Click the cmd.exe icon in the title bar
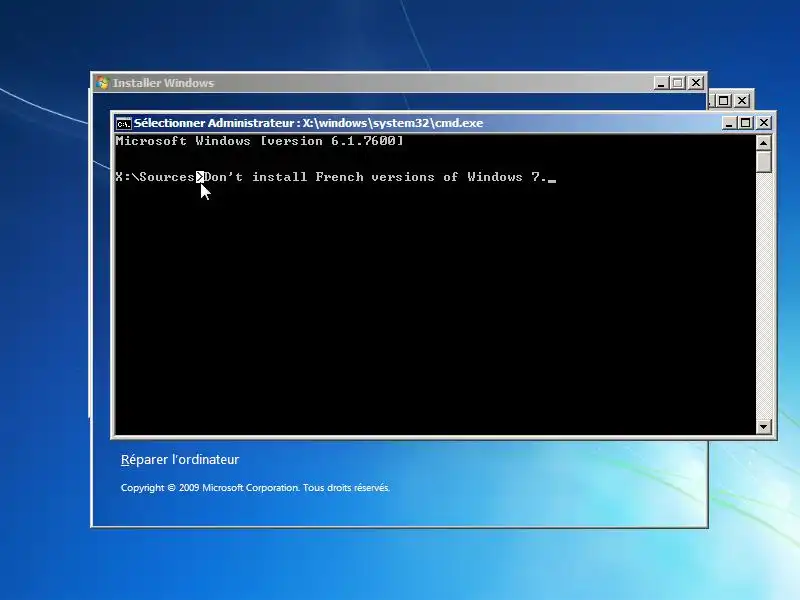 [123, 123]
